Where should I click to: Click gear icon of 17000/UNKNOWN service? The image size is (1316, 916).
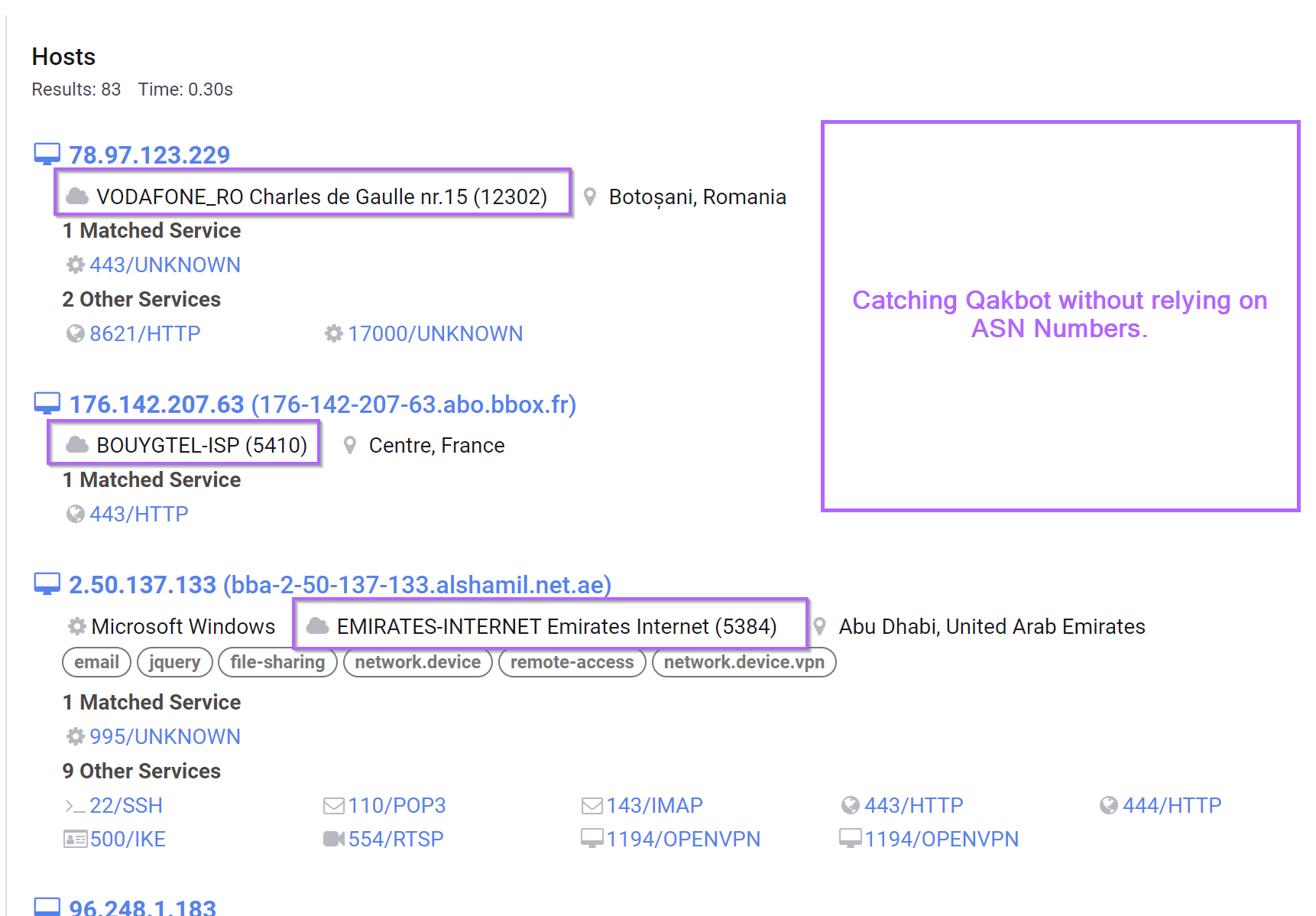tap(333, 333)
